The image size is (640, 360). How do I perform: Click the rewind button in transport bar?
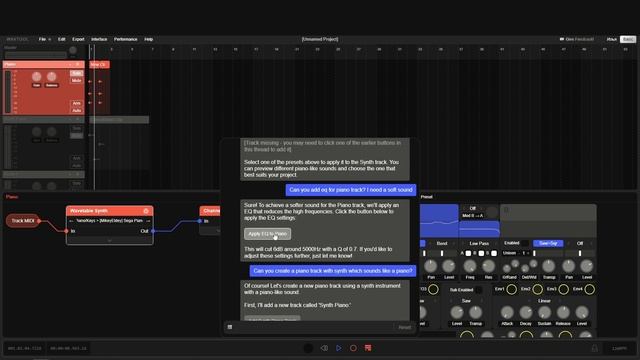(x=324, y=348)
